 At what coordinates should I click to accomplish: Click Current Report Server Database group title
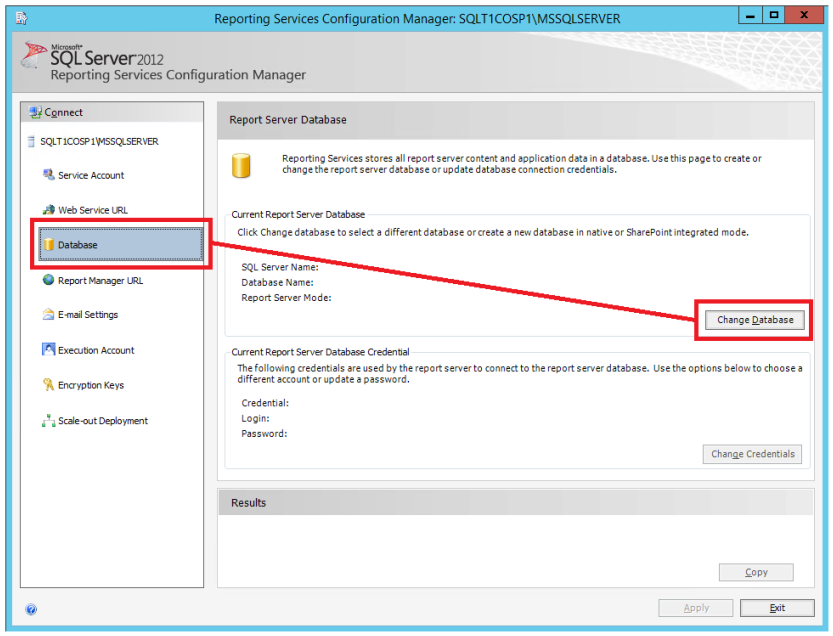click(298, 215)
